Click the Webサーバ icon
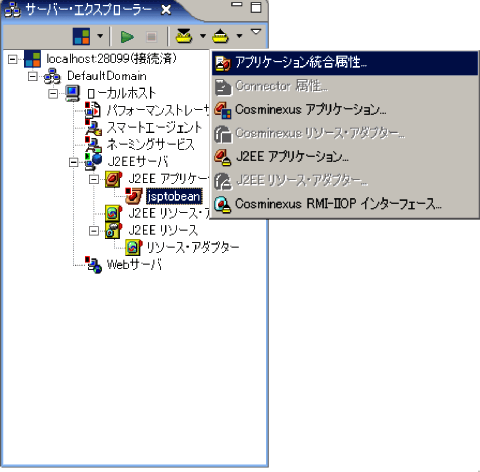Screen dimensions: 480x472 [93, 265]
